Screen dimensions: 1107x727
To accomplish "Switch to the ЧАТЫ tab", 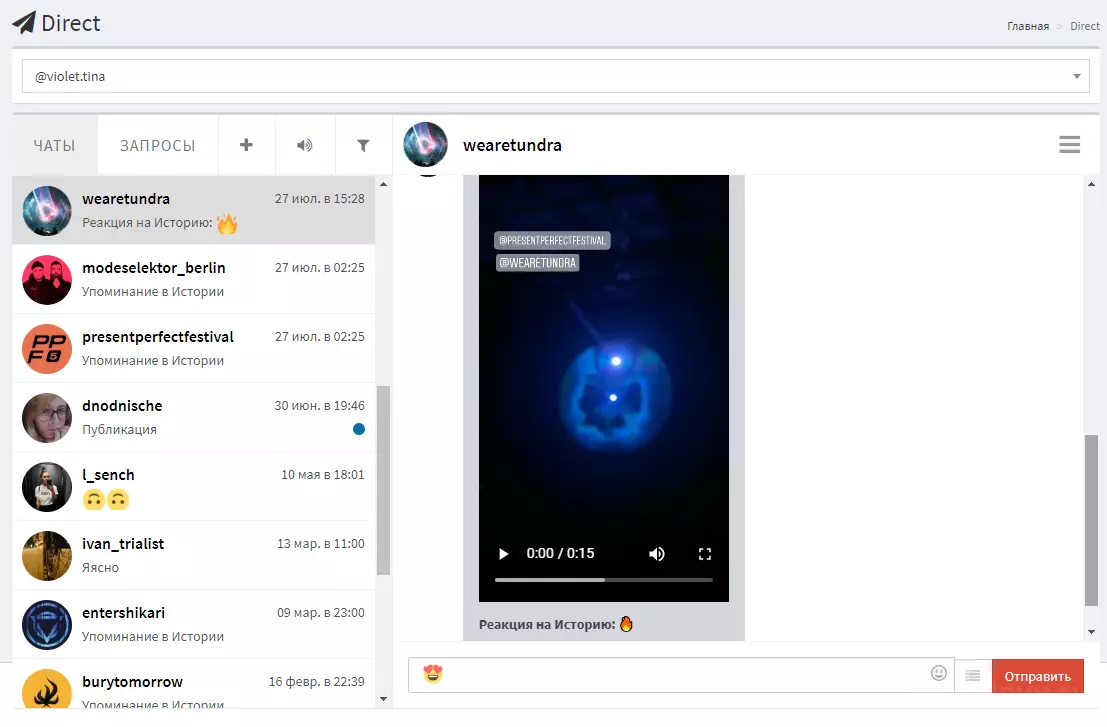I will 54,145.
